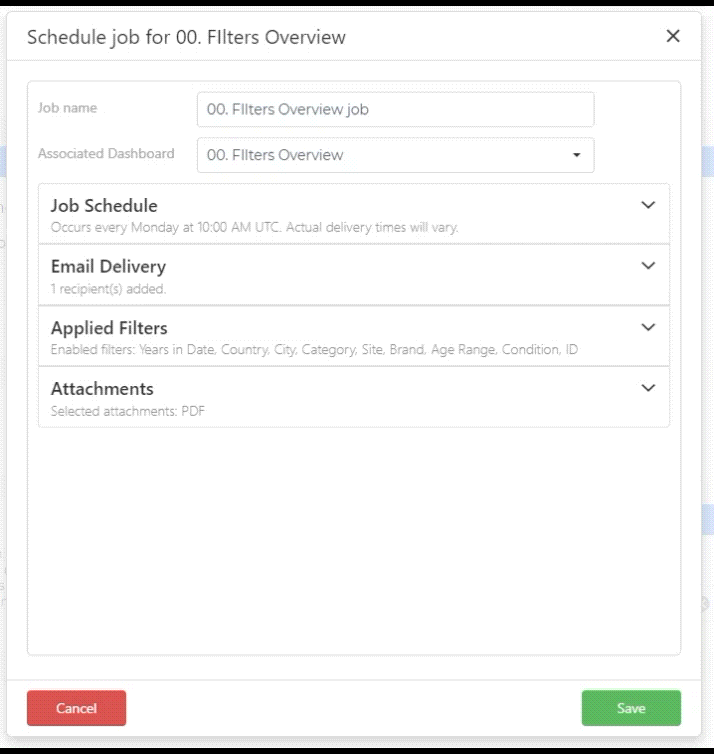
Task: Expand Attachments with its chevron icon
Action: pyautogui.click(x=648, y=388)
